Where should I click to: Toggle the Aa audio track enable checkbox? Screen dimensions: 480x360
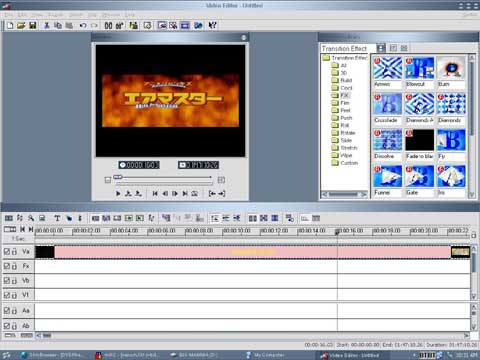(x=7, y=311)
